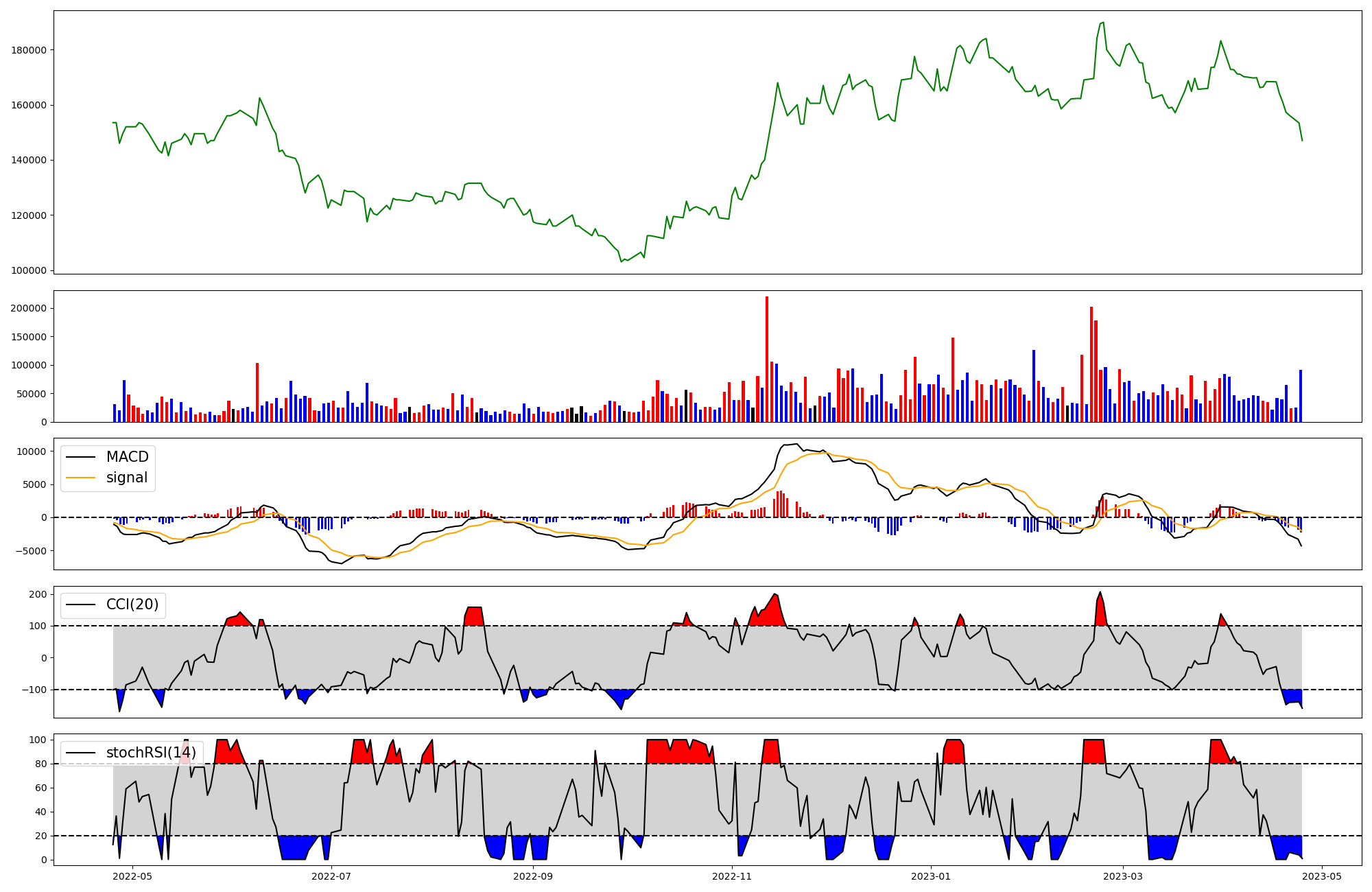Click the stochRSI(14) legend entry
1372x892 pixels.
pos(132,753)
